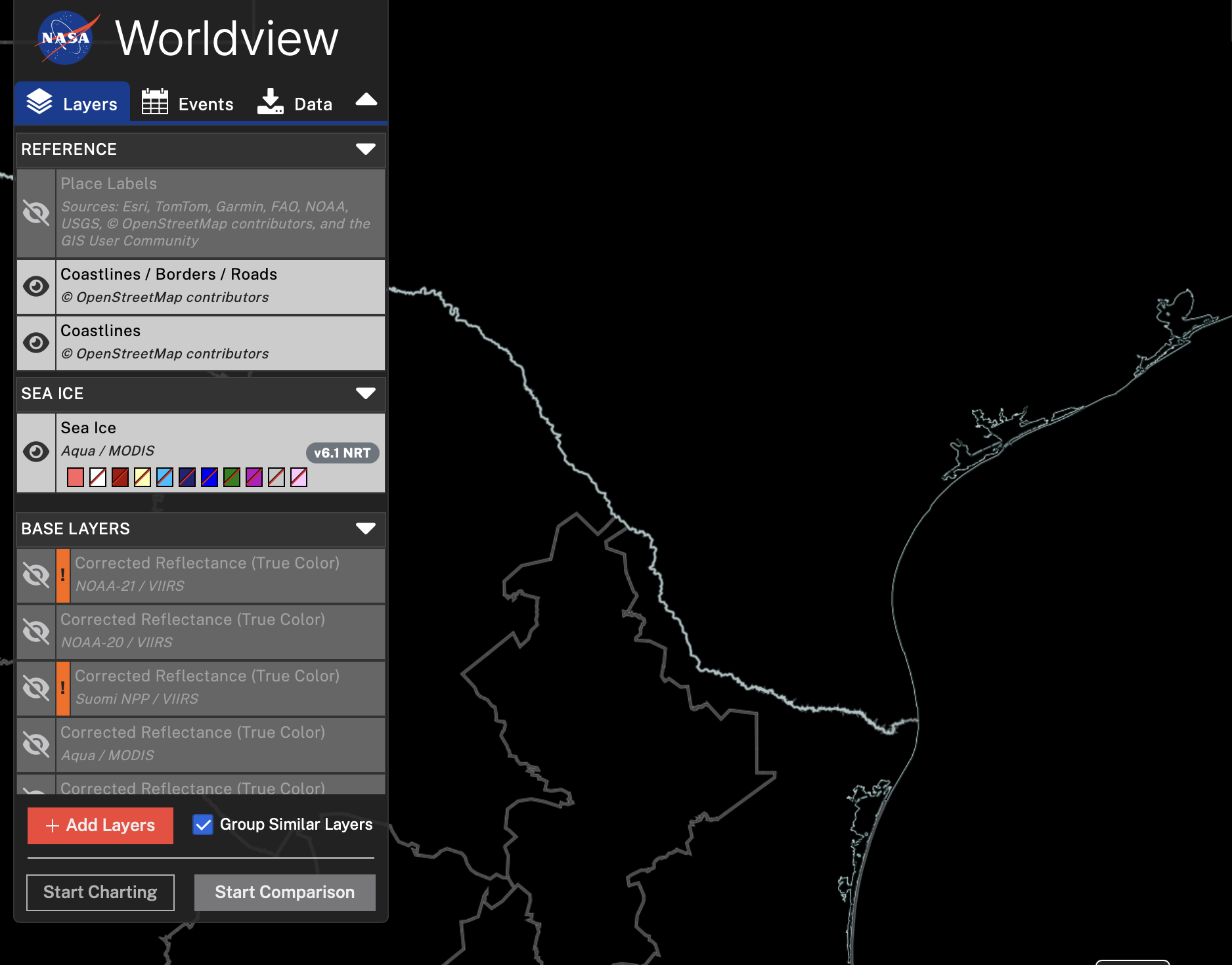Show the Aqua / MODIS Corrected Reflectance layer
This screenshot has height=965, width=1232.
[36, 744]
